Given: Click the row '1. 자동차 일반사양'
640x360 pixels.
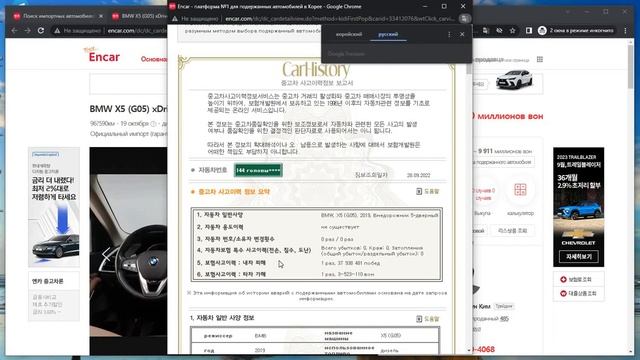Looking at the screenshot, I should tap(317, 215).
